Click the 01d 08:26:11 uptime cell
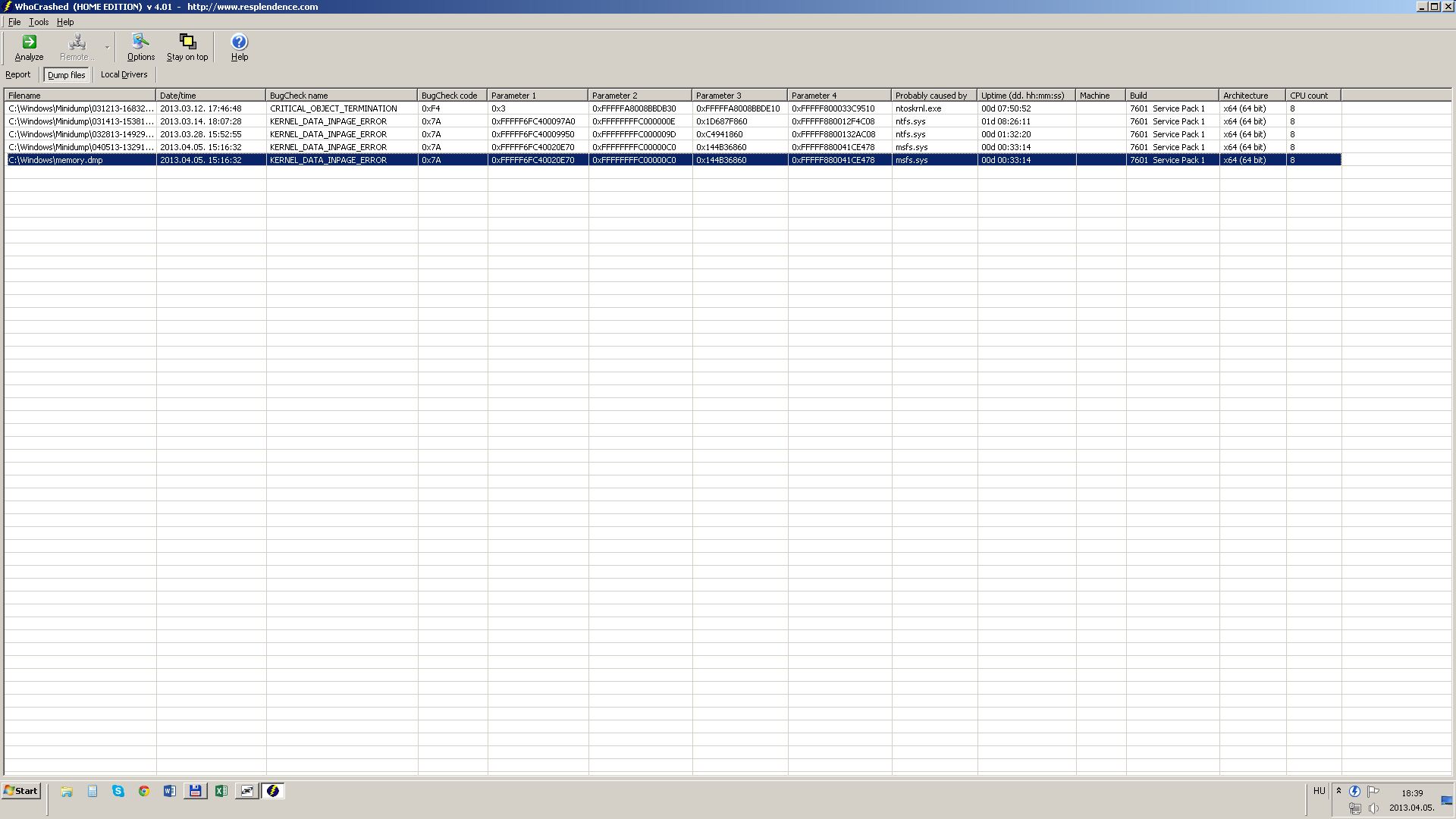 [x=1026, y=121]
